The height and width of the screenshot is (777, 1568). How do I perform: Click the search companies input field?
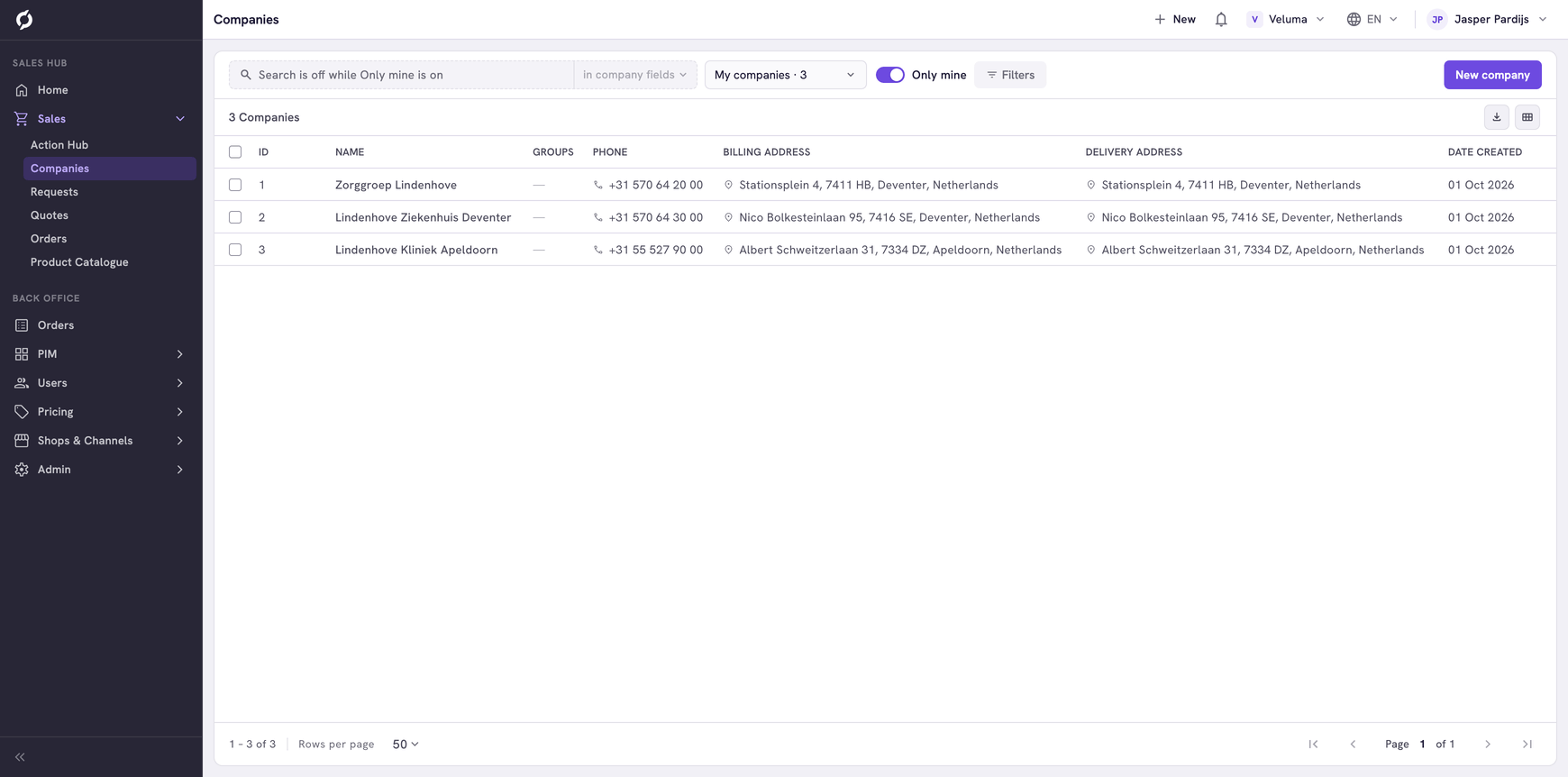pyautogui.click(x=401, y=75)
